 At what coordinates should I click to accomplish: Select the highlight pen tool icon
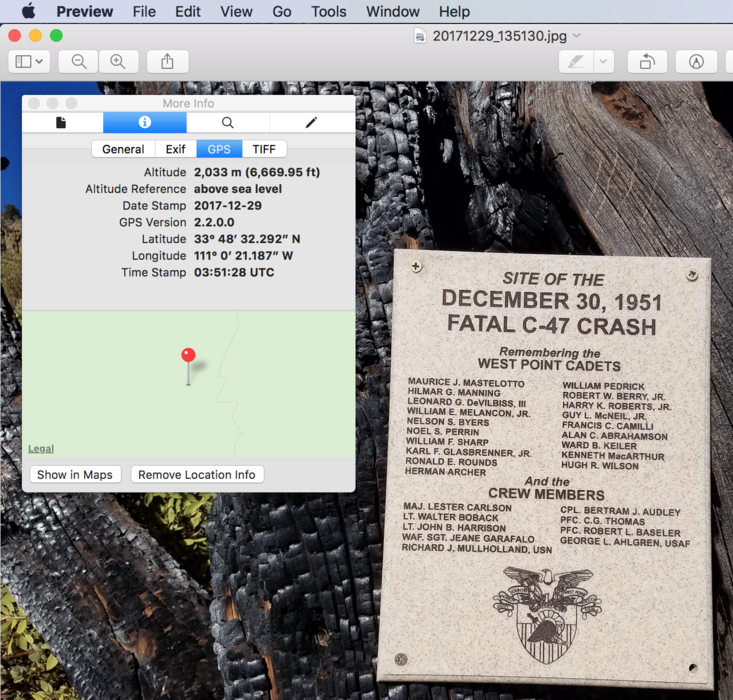(575, 62)
